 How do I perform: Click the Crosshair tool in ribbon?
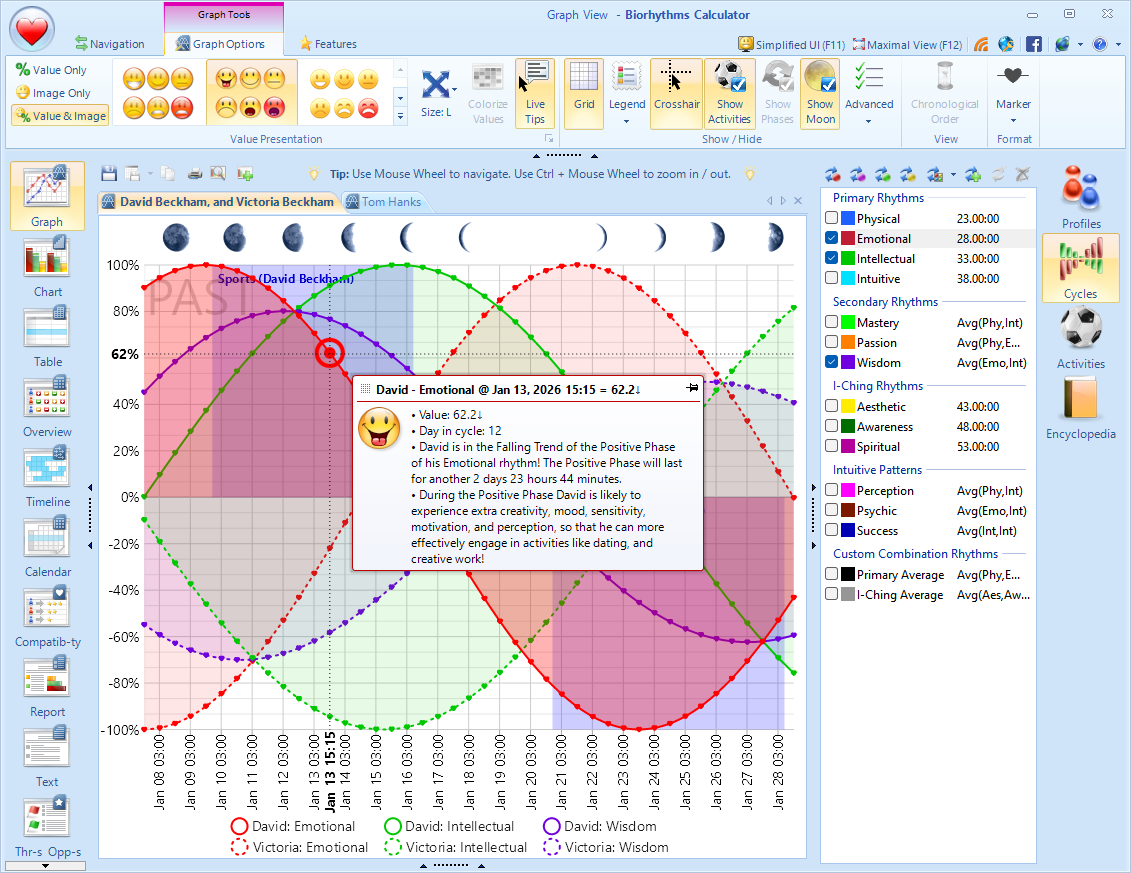(677, 94)
